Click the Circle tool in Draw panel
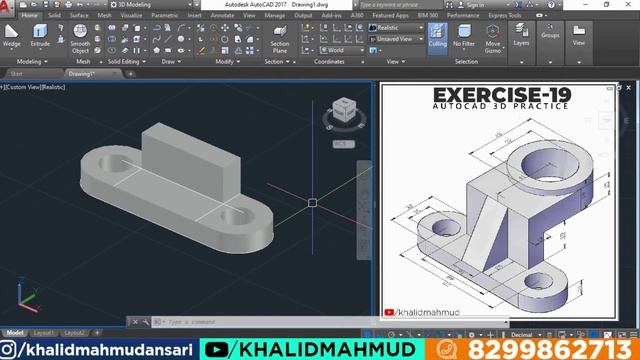640x360 pixels. click(181, 39)
